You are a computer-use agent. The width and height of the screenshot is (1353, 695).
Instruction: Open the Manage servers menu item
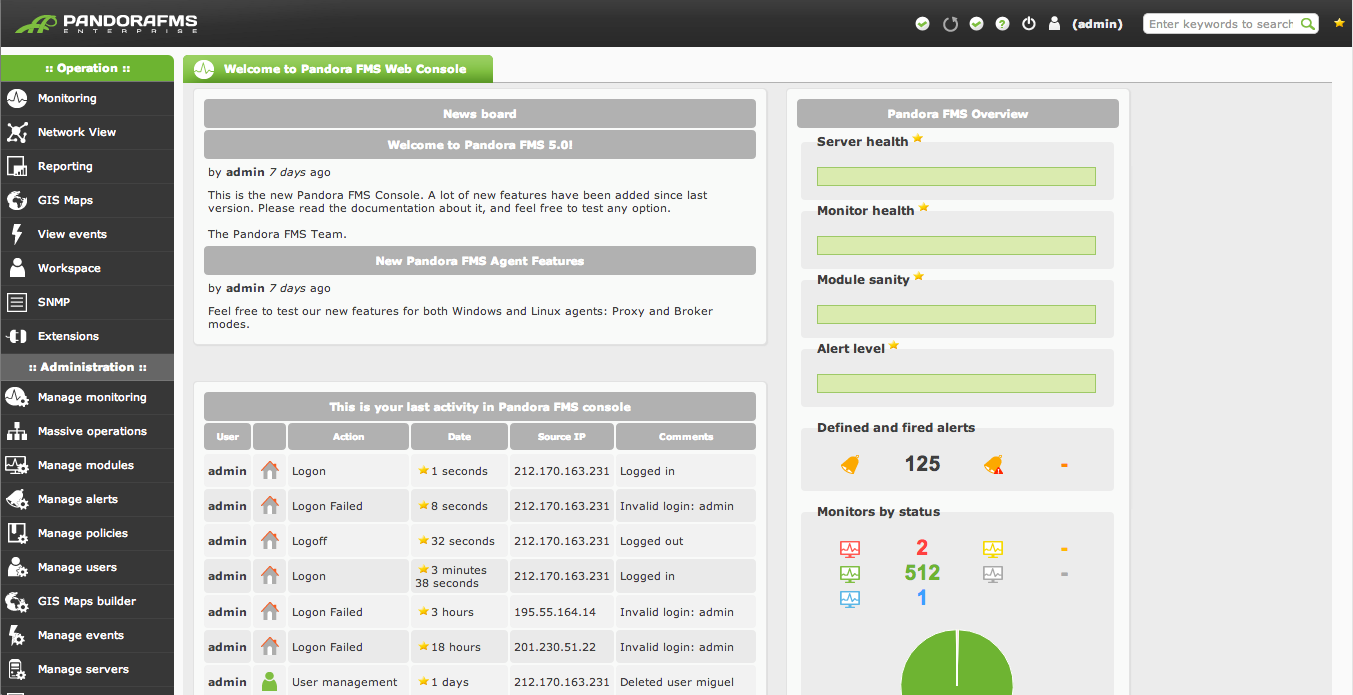87,669
